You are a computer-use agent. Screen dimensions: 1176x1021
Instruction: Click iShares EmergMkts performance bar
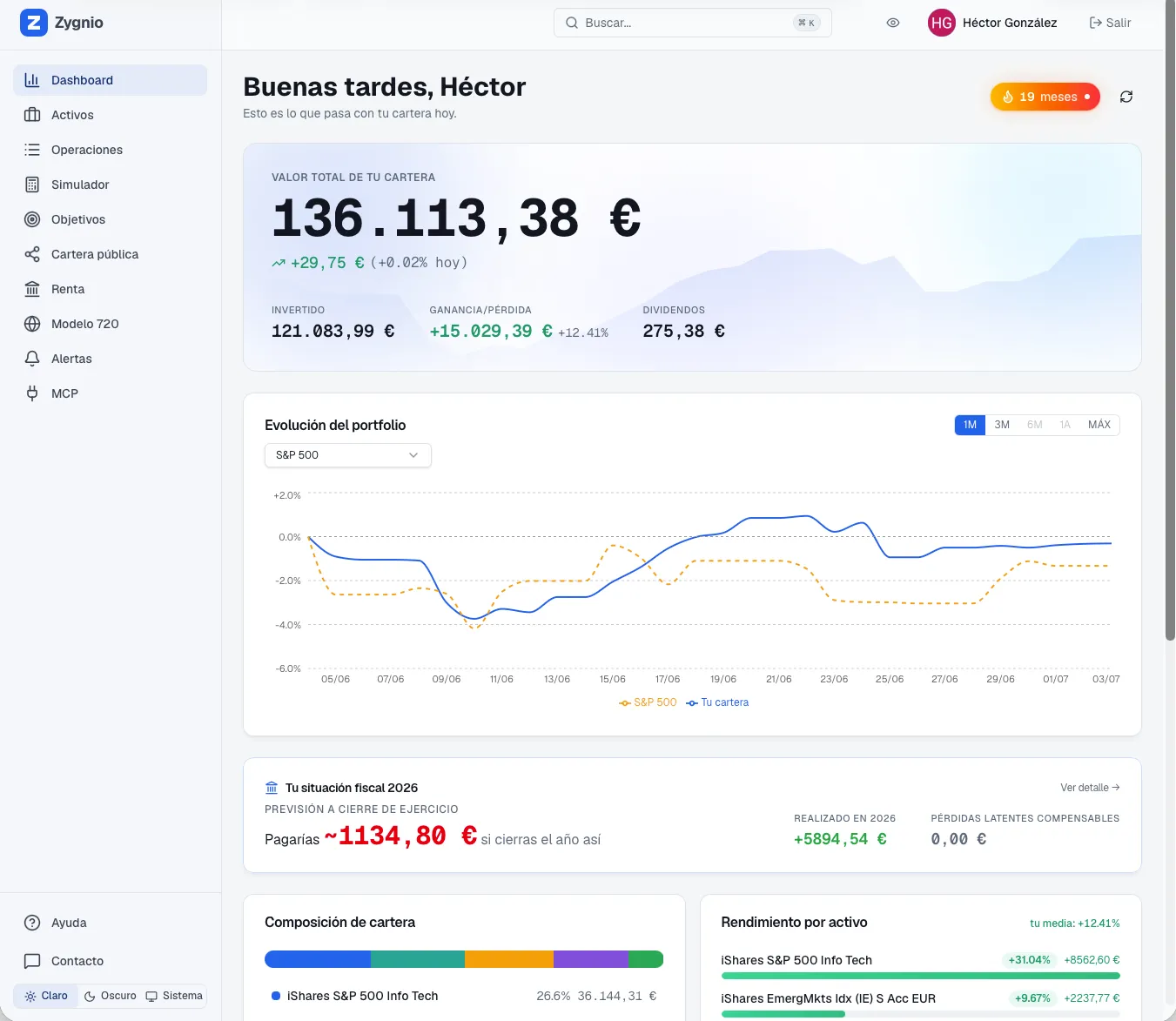[x=920, y=1014]
